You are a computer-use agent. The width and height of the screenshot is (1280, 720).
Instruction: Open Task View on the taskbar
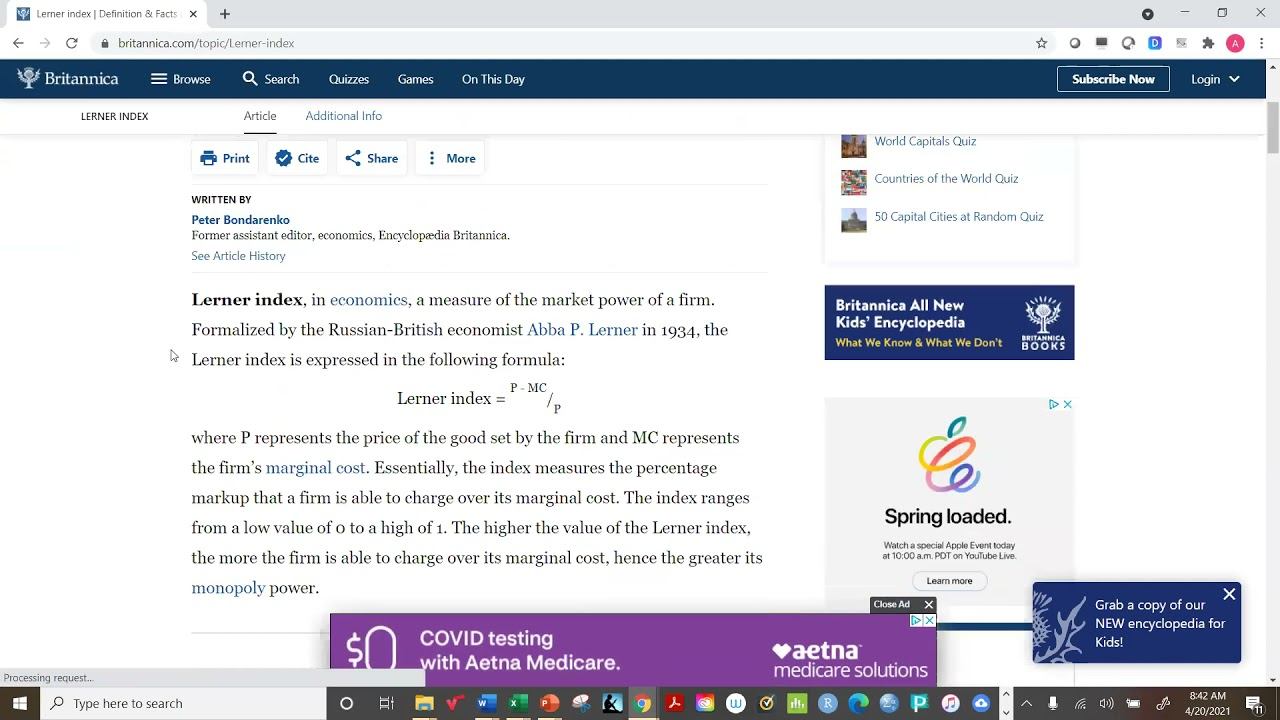tap(386, 703)
